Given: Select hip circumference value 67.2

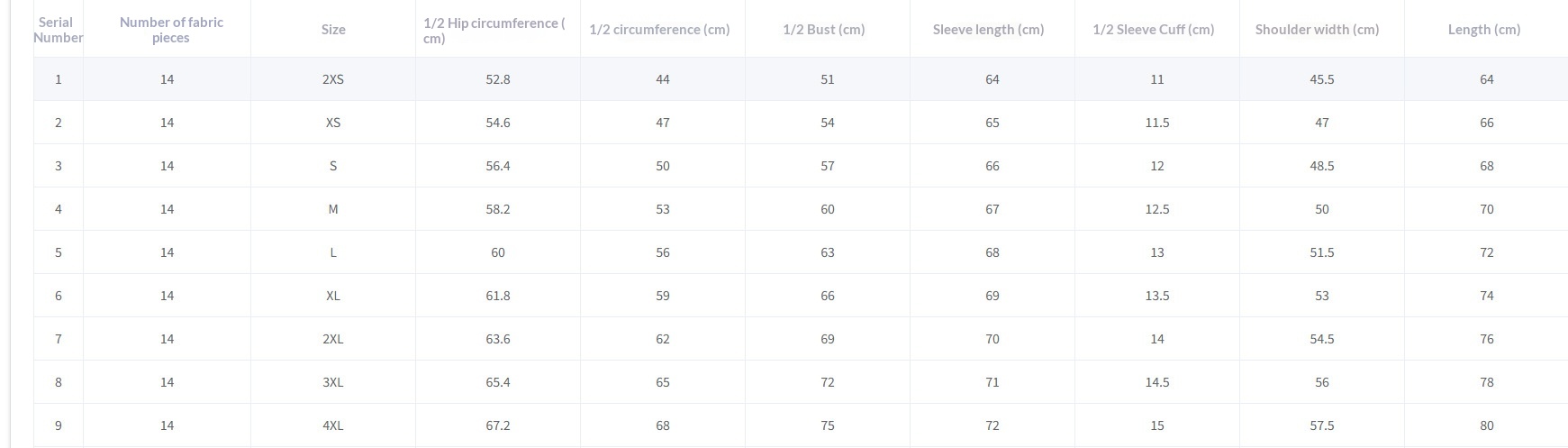Looking at the screenshot, I should (x=498, y=425).
